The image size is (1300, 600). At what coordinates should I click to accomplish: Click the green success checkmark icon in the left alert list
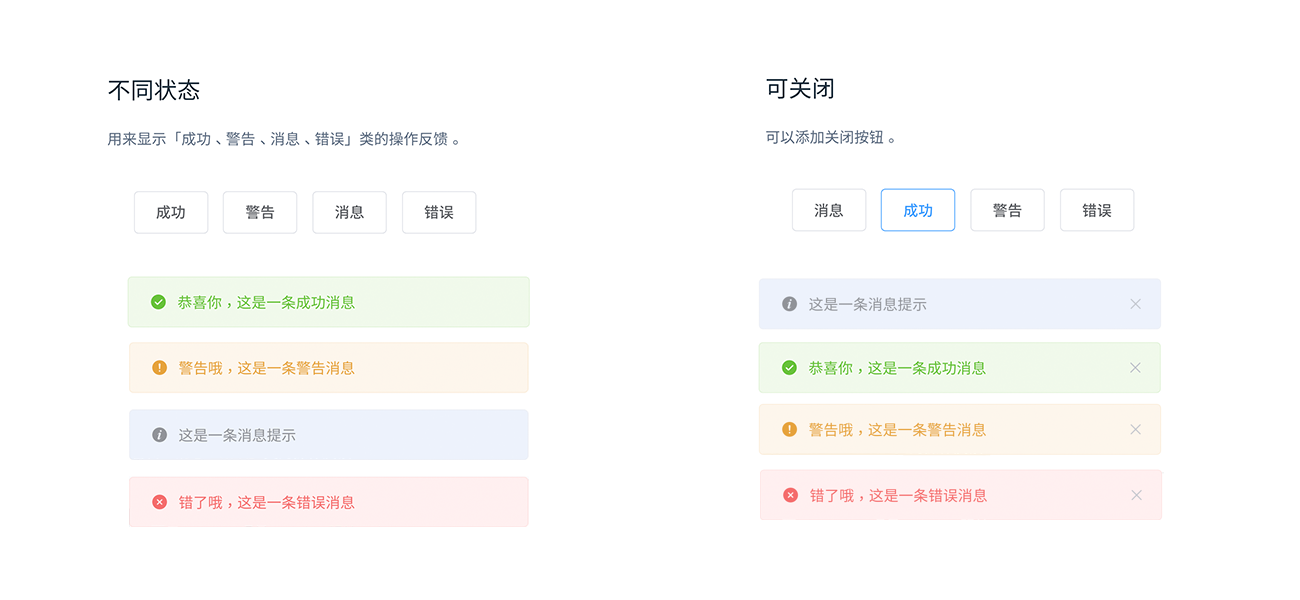click(158, 302)
